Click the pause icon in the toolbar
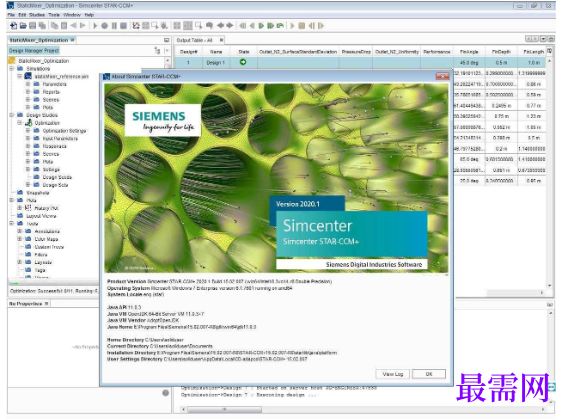Screen dimensions: 568x419 (x=114, y=26)
